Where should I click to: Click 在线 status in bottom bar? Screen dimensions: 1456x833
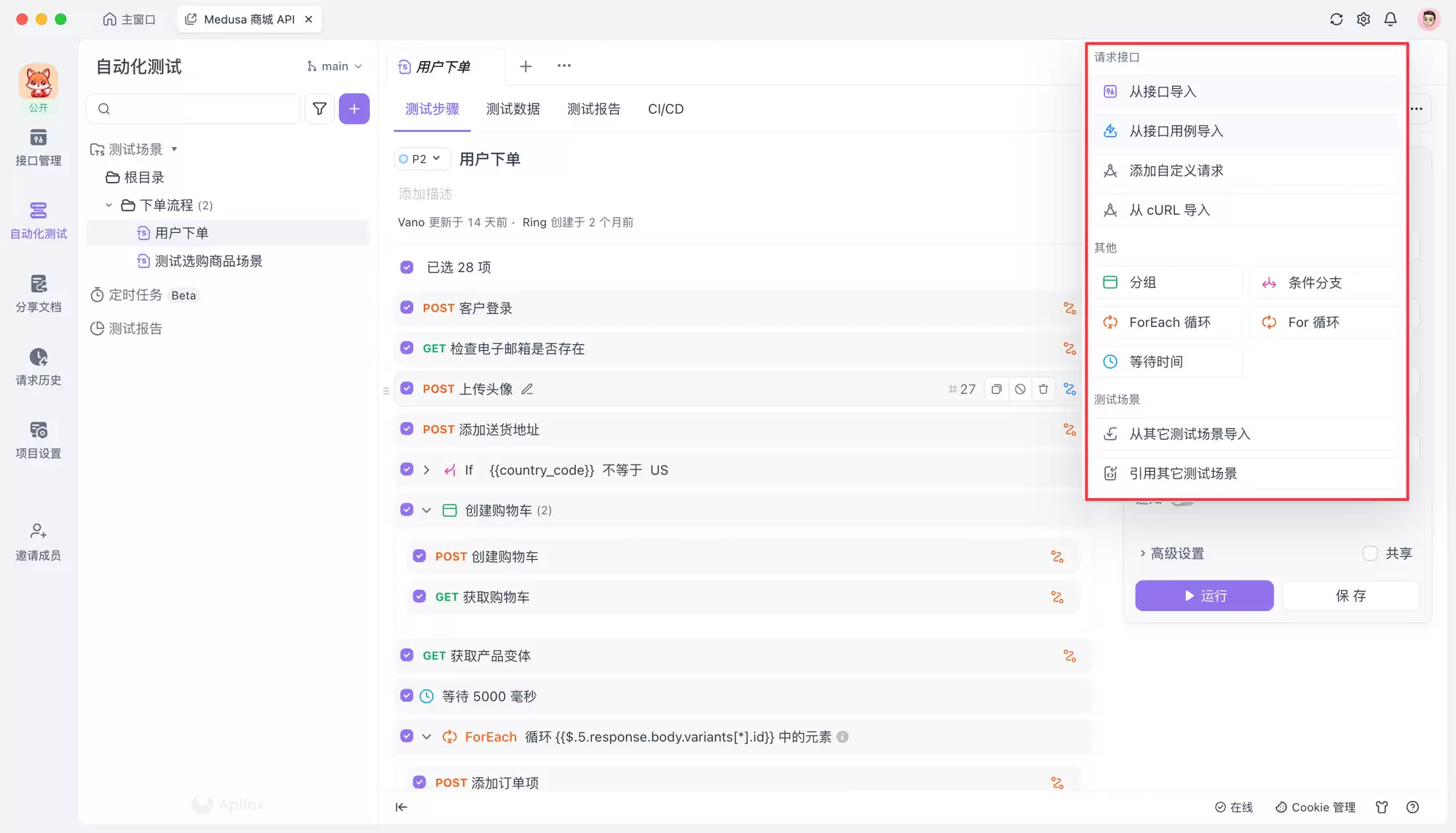coord(1234,807)
